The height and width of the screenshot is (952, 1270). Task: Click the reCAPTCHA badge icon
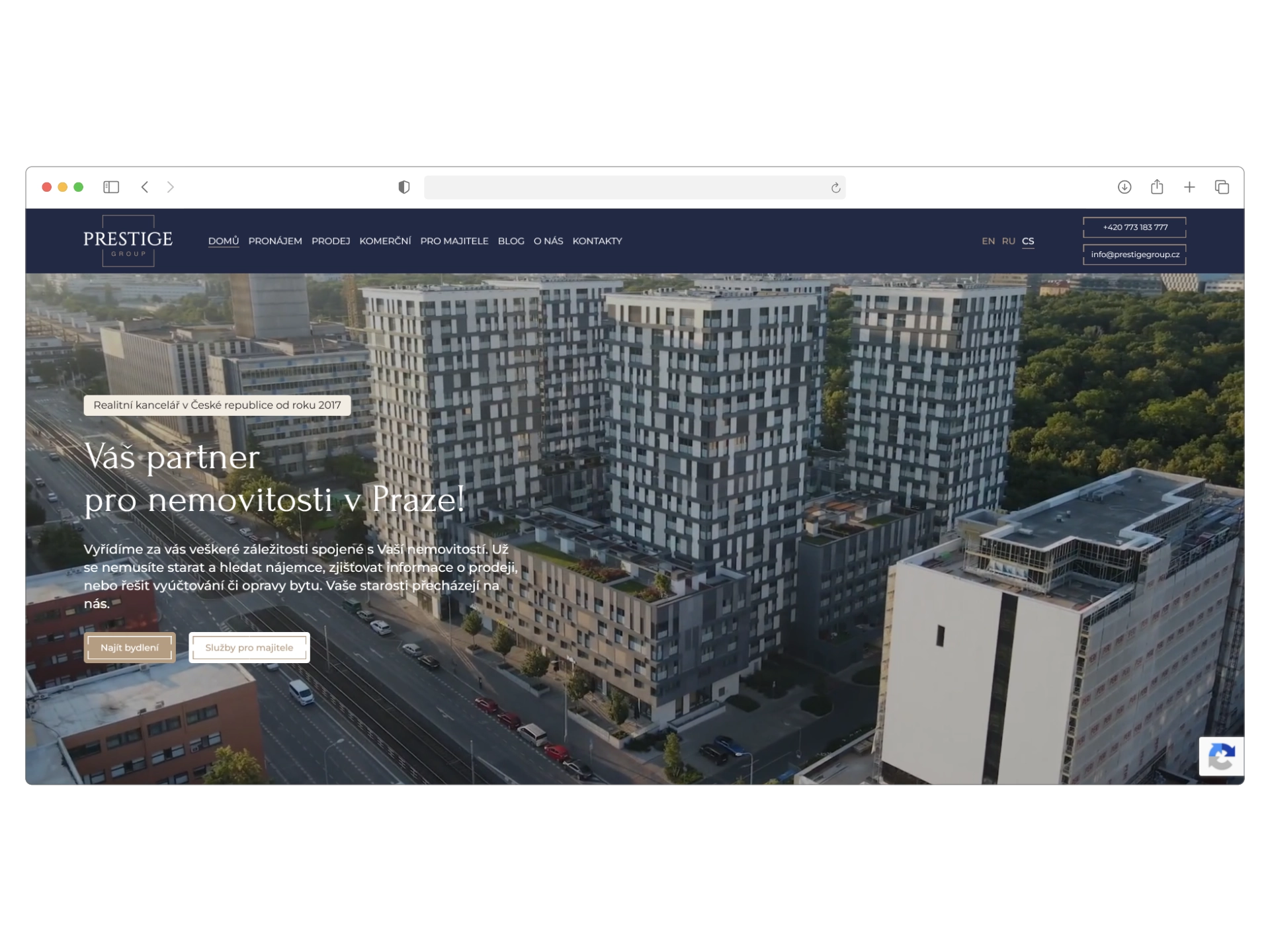coord(1221,756)
